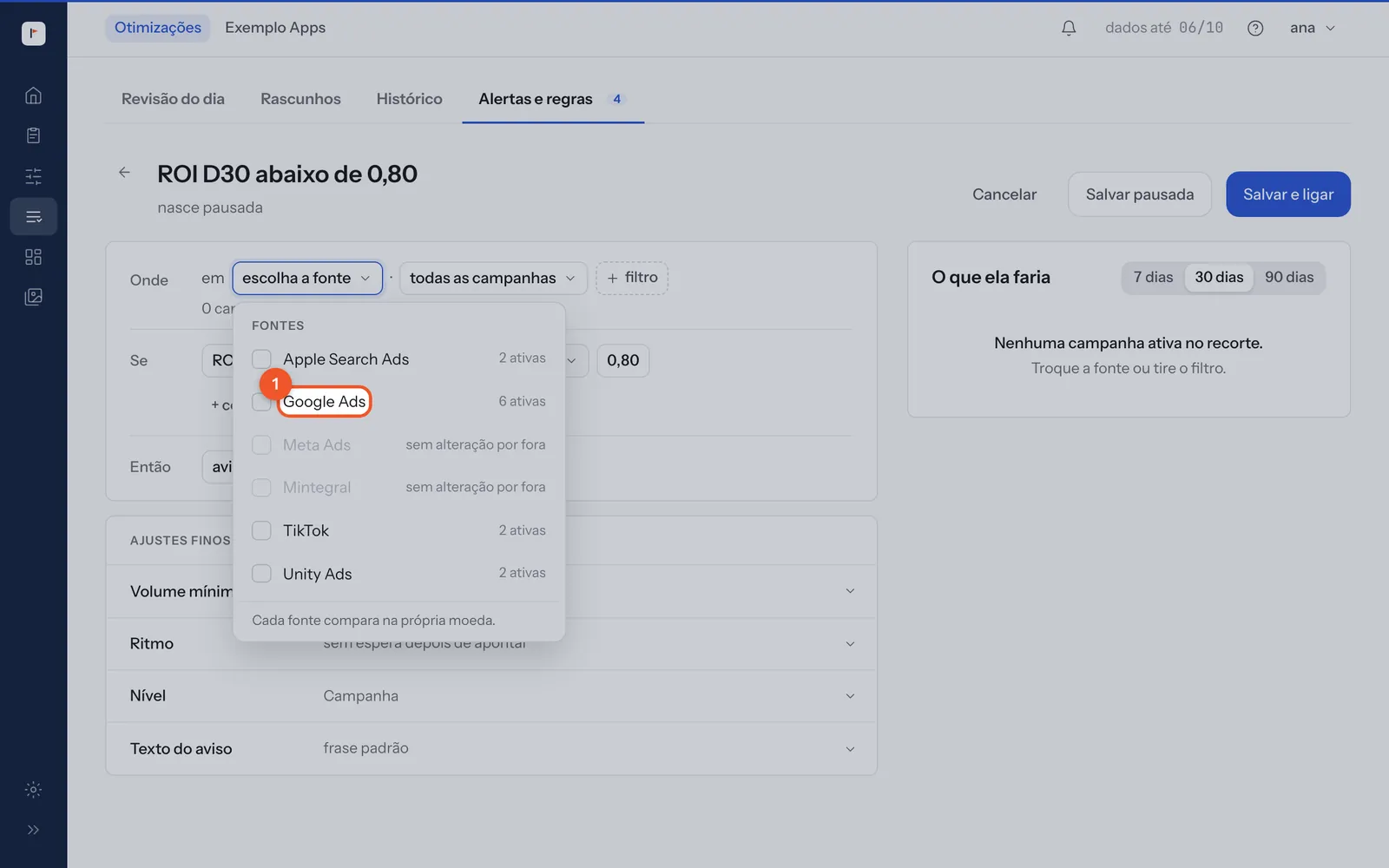Select the 90 dias range
The image size is (1389, 868).
[1289, 277]
